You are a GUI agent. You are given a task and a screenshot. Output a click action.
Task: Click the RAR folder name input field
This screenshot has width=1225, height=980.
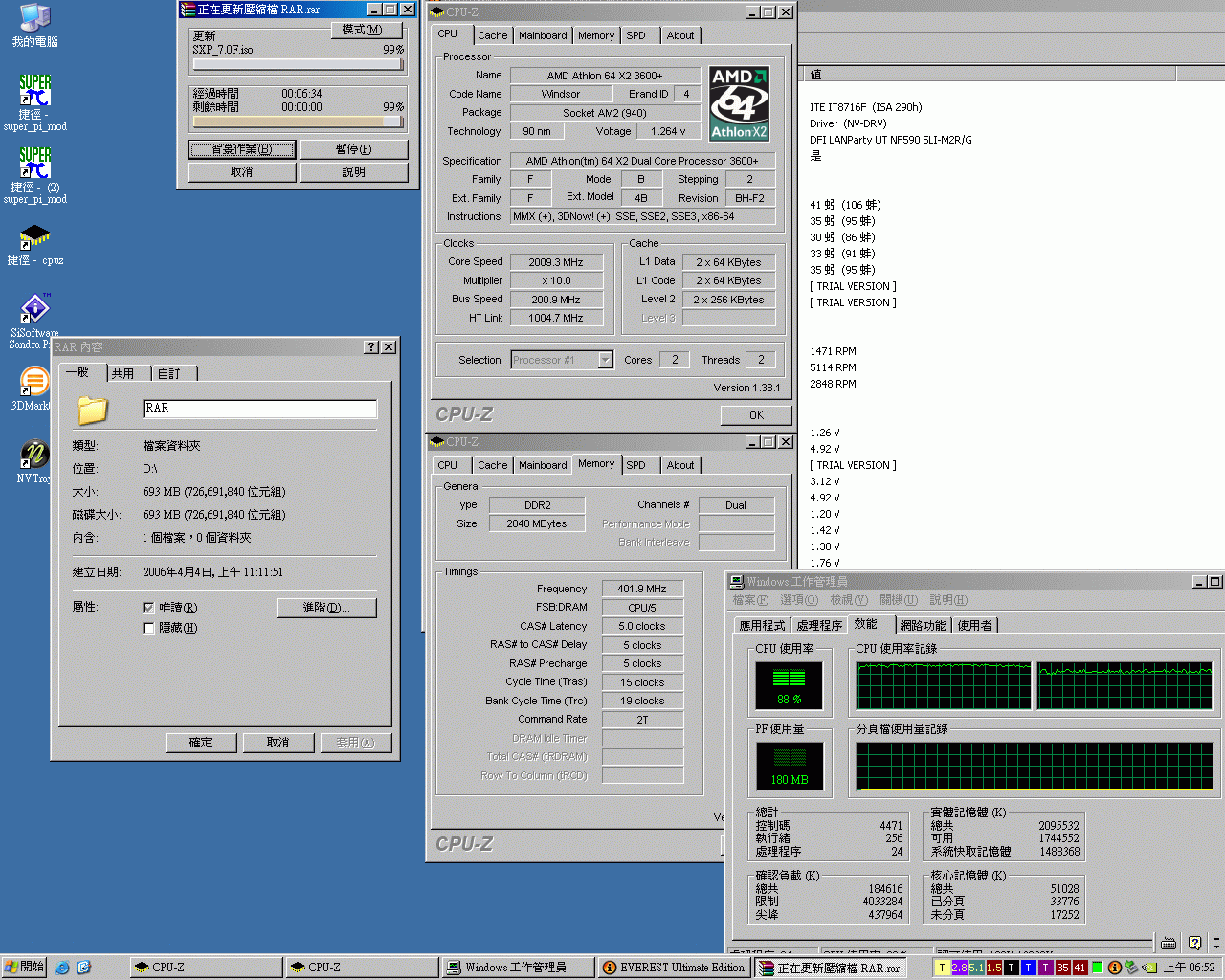260,409
